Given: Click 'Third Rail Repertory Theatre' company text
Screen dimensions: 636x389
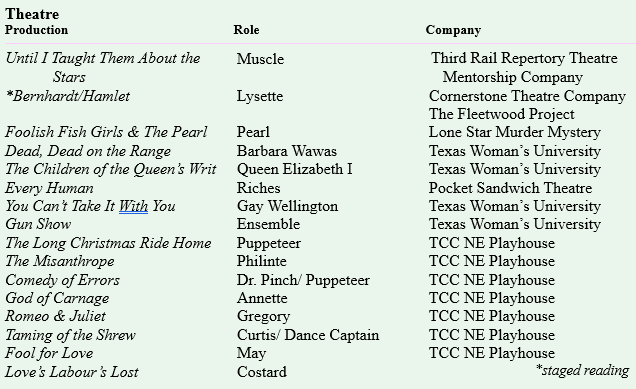Looking at the screenshot, I should coord(524,58).
